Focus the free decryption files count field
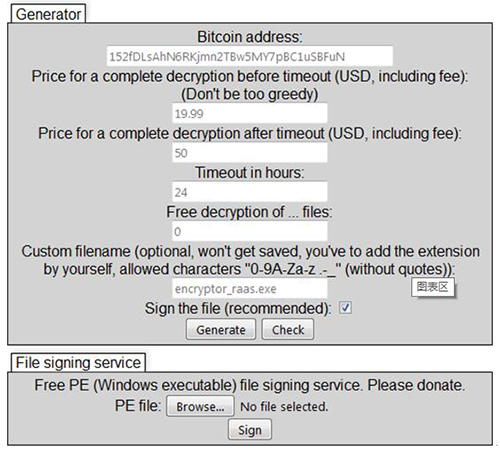The width and height of the screenshot is (500, 451). pos(249,231)
